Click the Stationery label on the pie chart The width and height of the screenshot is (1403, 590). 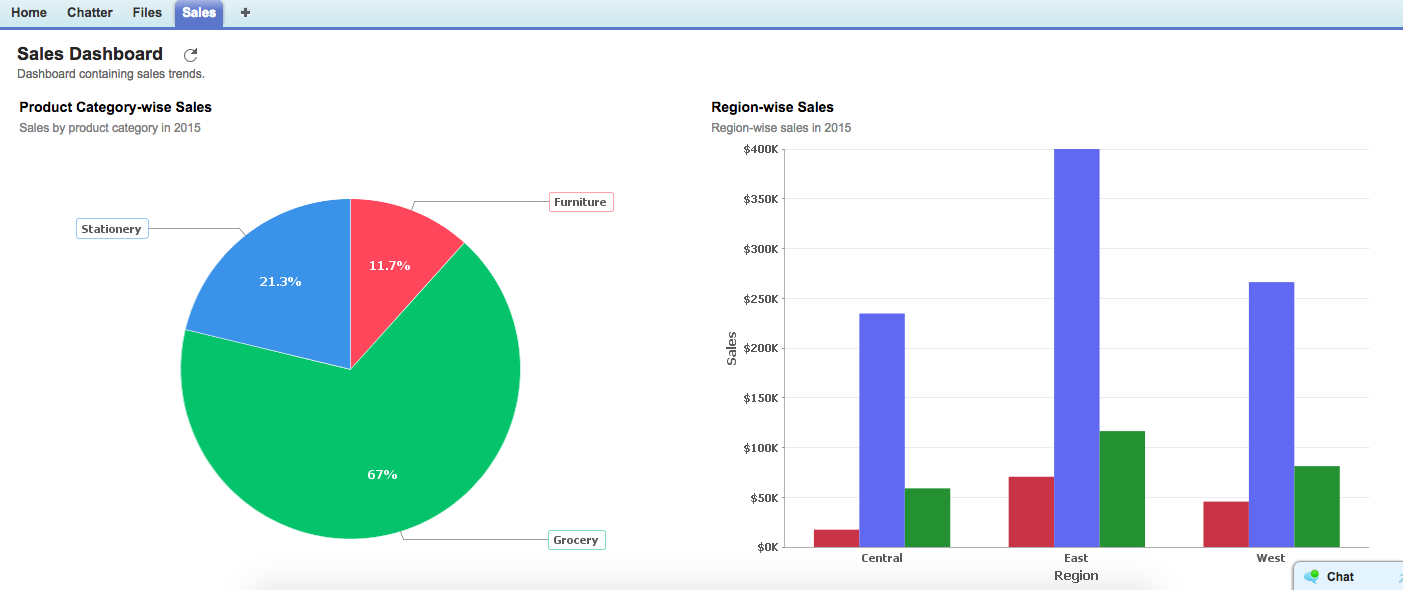[112, 229]
